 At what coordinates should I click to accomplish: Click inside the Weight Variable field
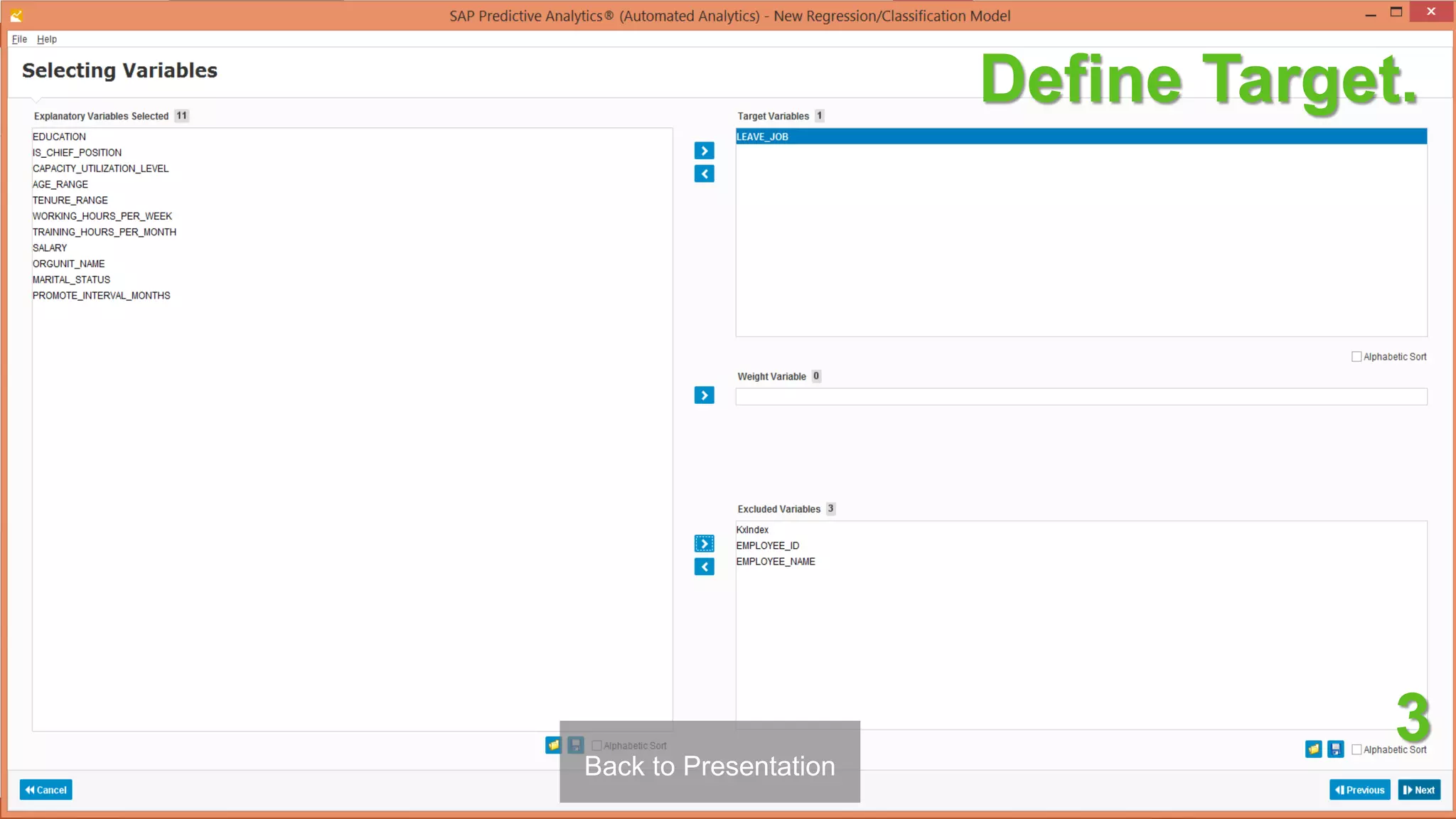1081,397
